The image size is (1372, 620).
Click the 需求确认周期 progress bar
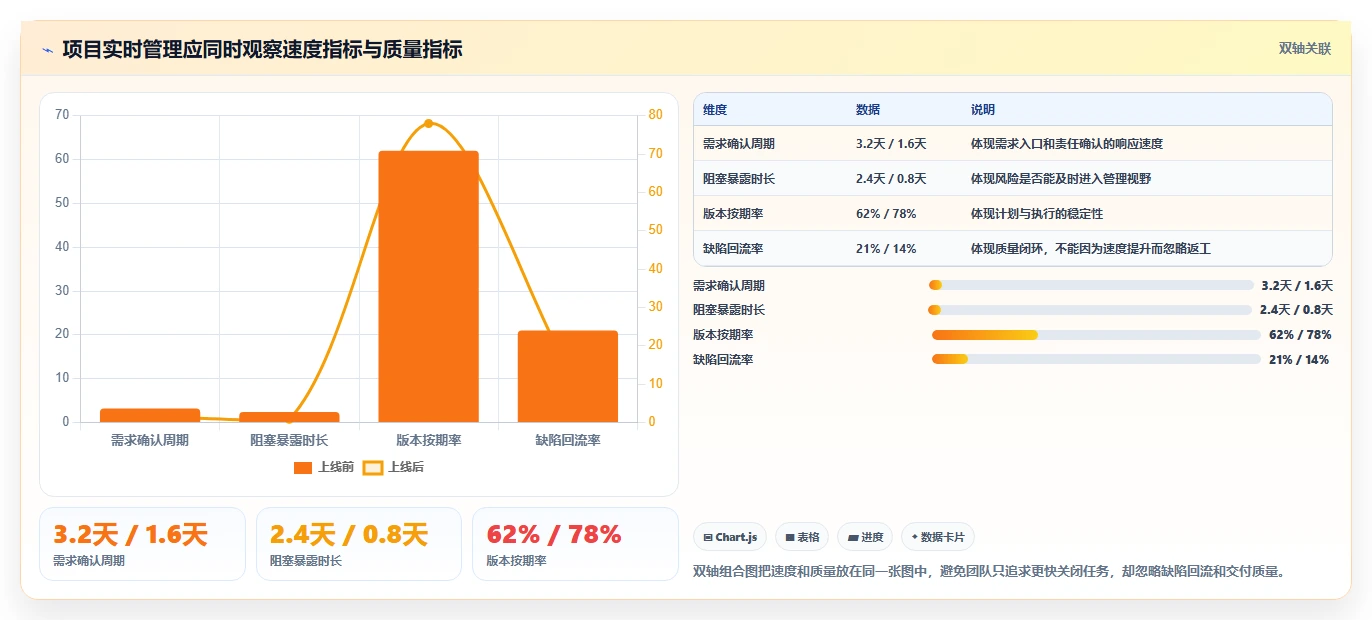pyautogui.click(x=1091, y=285)
